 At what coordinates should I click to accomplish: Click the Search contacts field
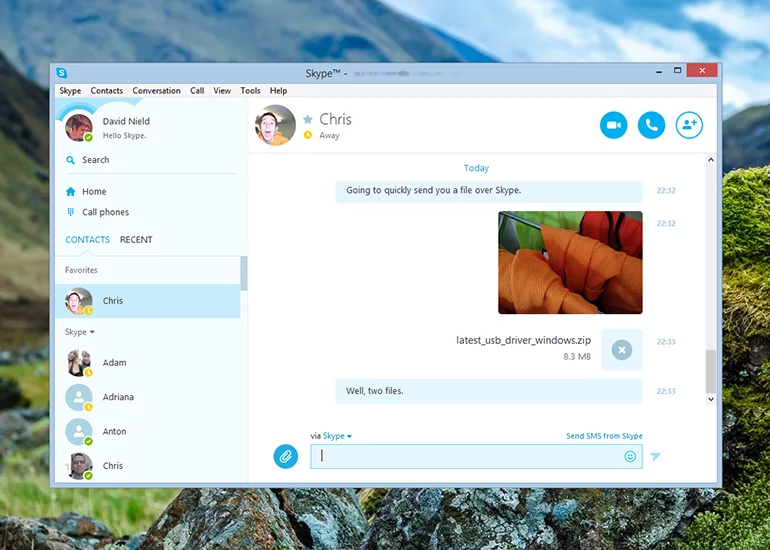click(150, 160)
